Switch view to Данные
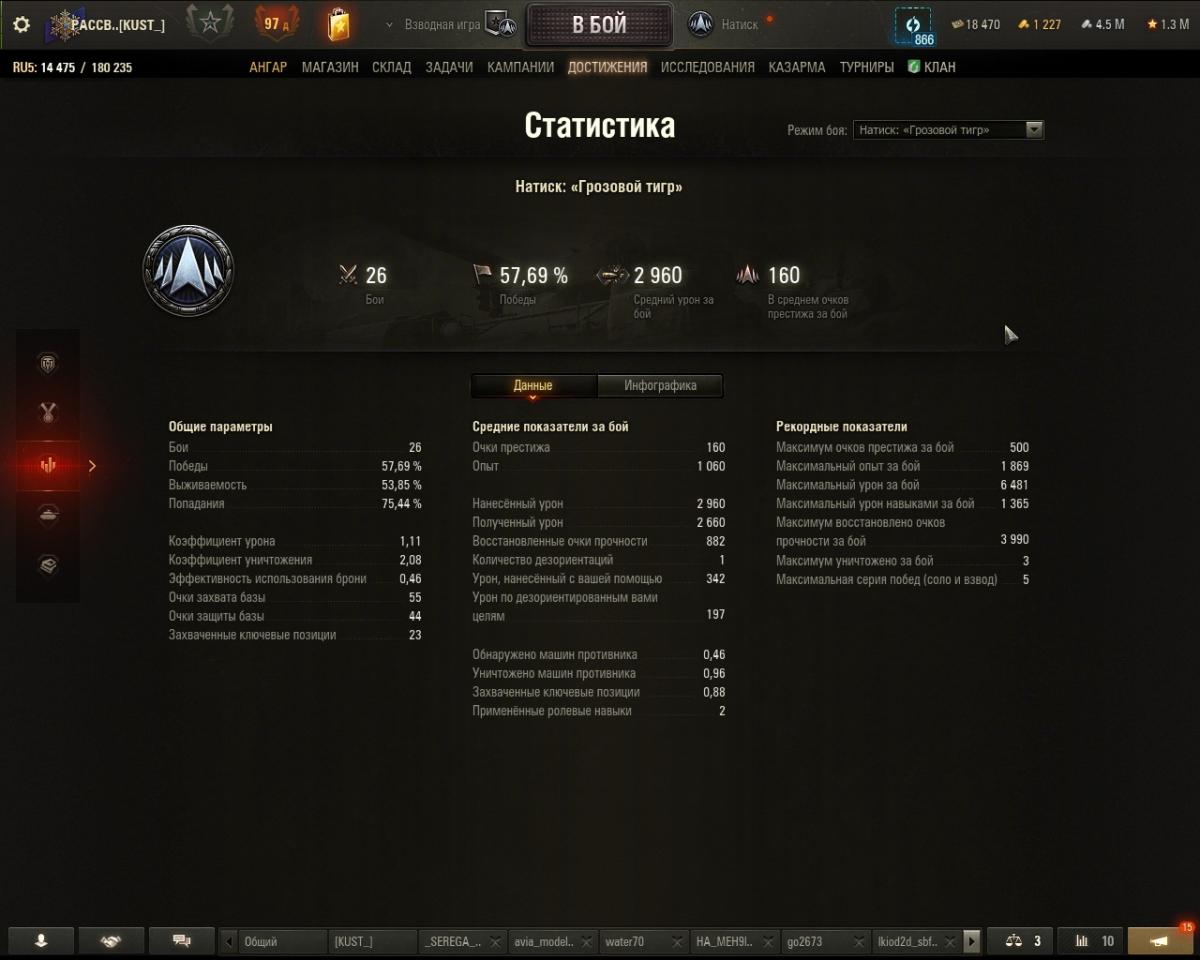This screenshot has height=960, width=1200. click(x=533, y=385)
